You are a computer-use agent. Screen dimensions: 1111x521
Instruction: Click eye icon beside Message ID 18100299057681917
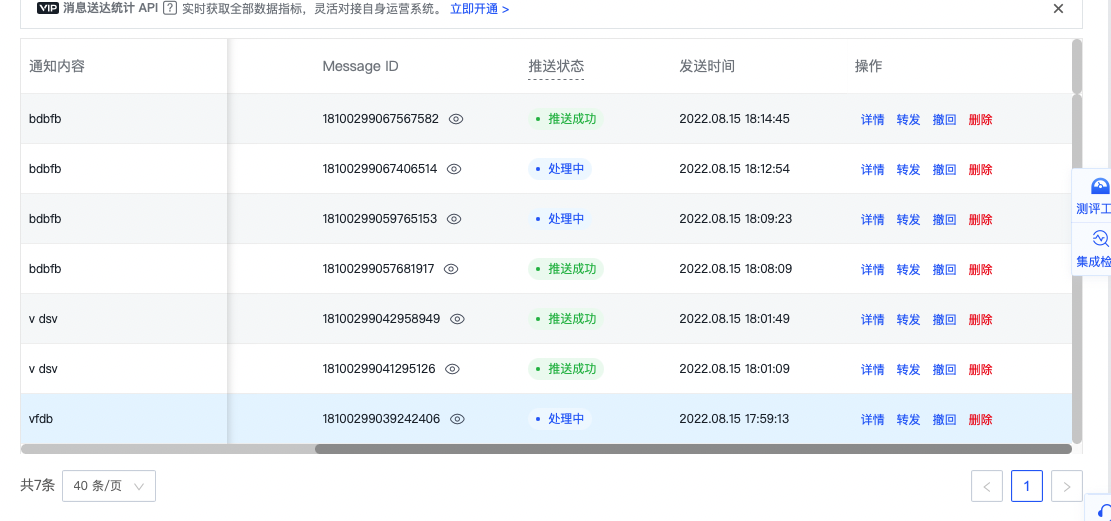coord(451,269)
